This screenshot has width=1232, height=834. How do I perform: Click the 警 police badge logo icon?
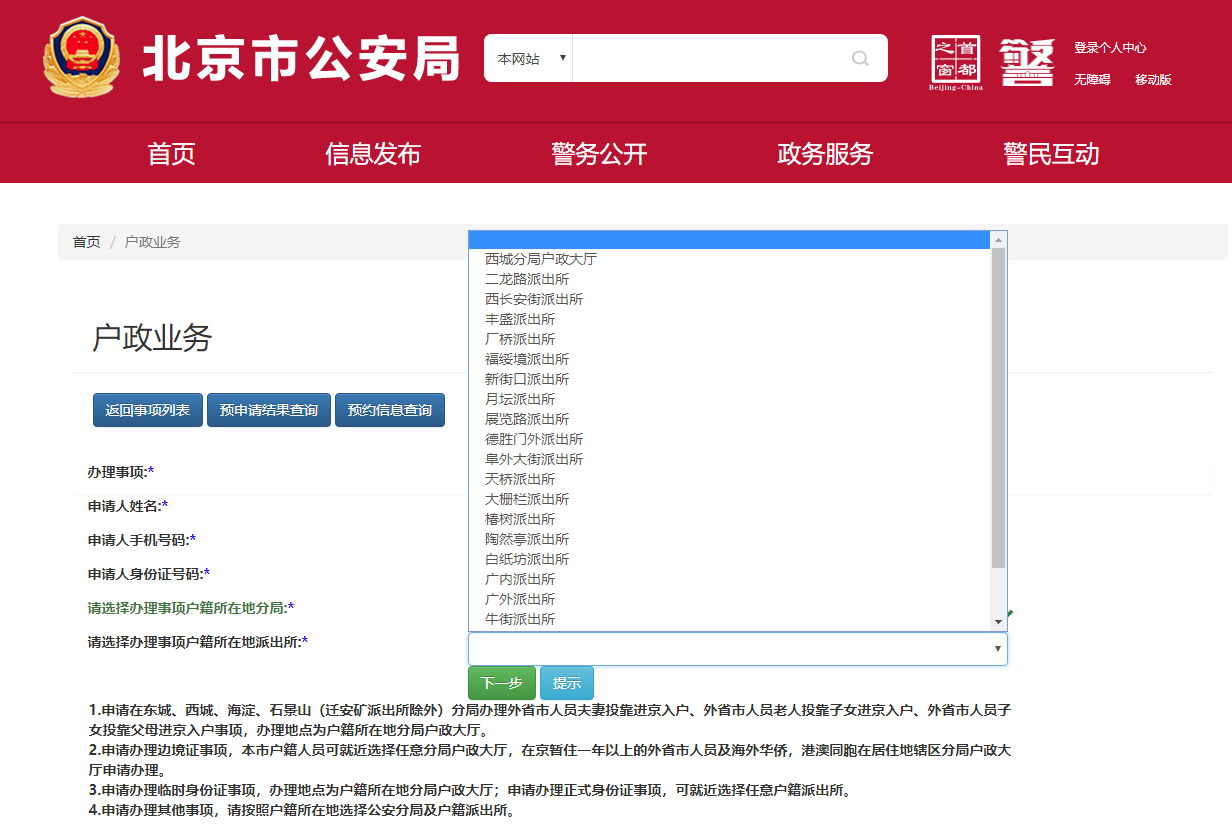(x=1026, y=62)
